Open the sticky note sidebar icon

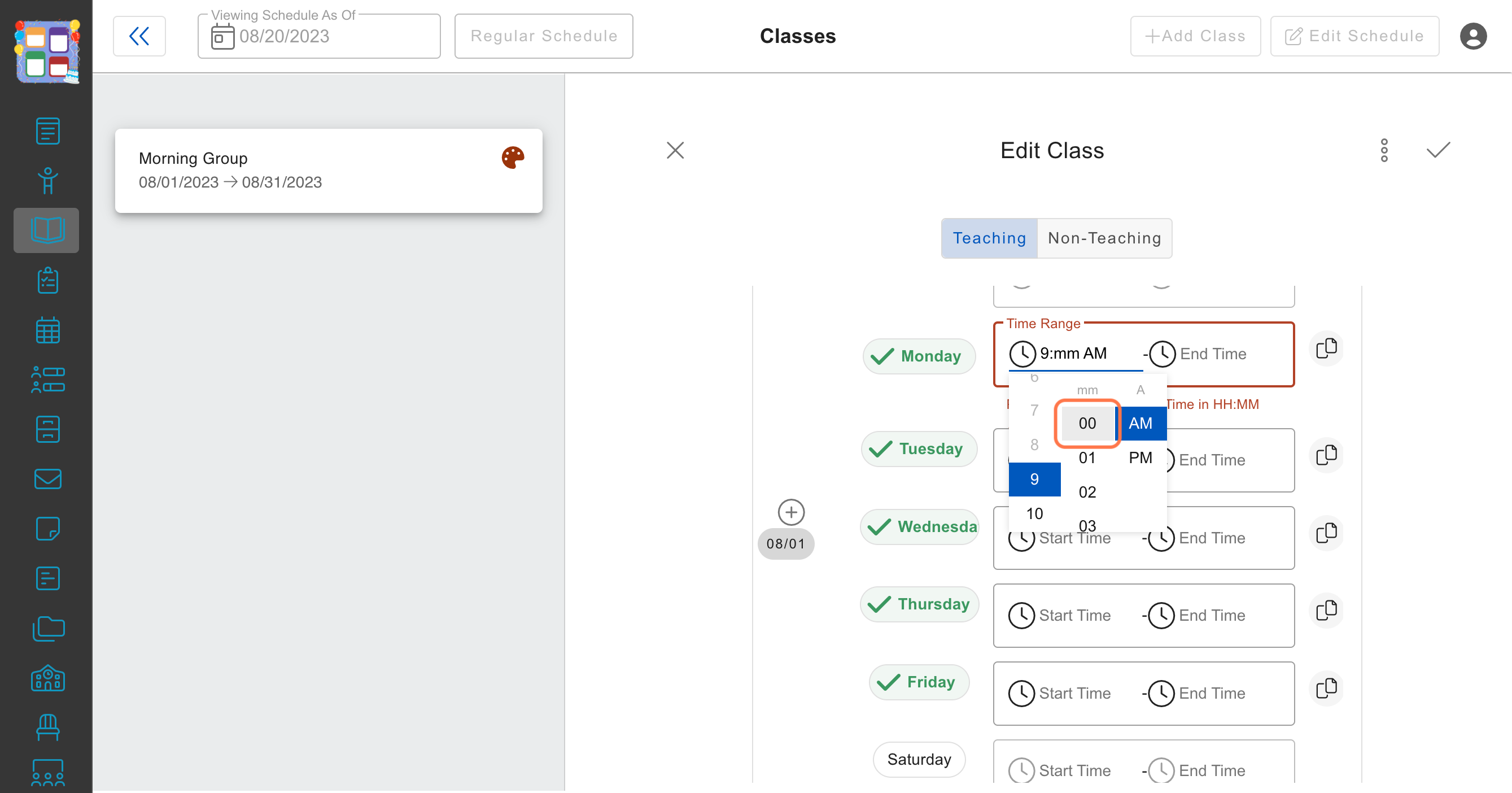[47, 529]
